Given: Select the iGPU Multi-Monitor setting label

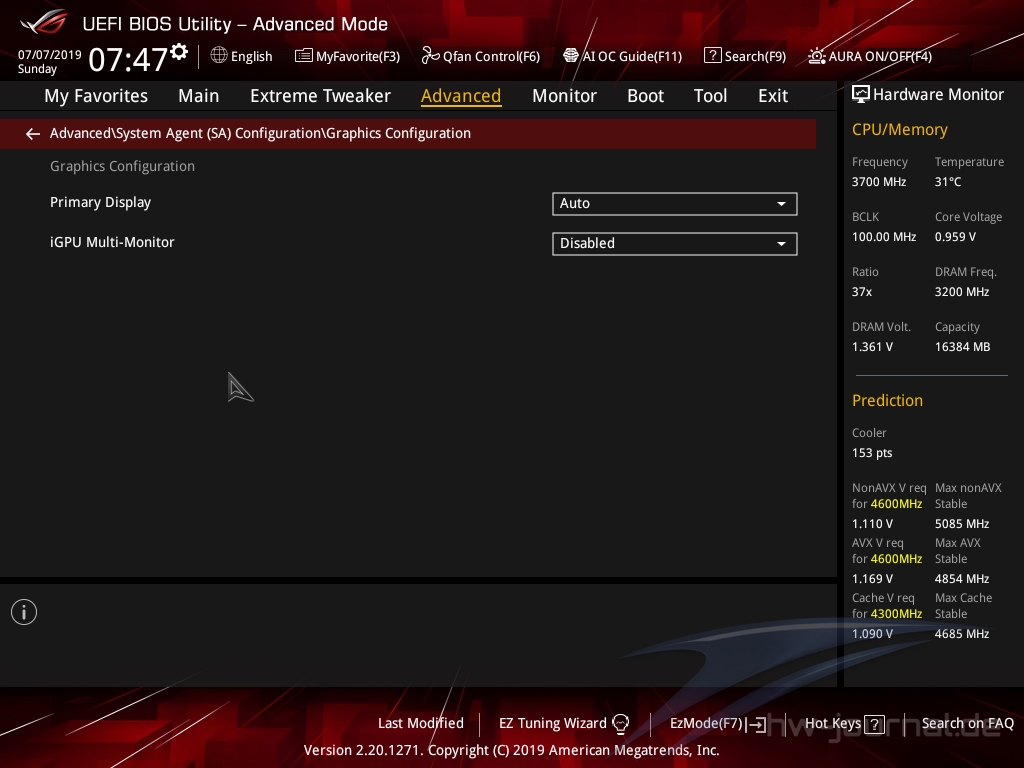Looking at the screenshot, I should [x=112, y=242].
